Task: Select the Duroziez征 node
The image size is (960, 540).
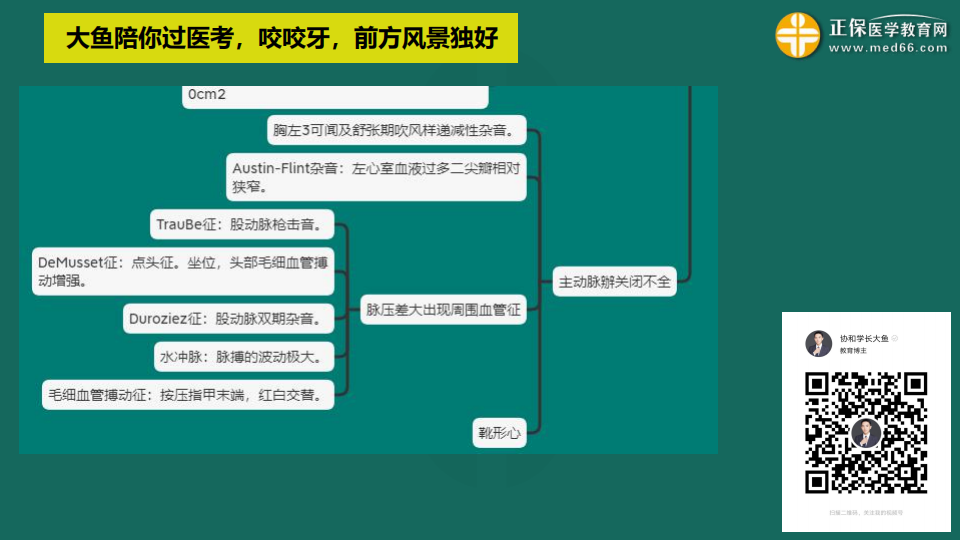Action: pyautogui.click(x=226, y=319)
